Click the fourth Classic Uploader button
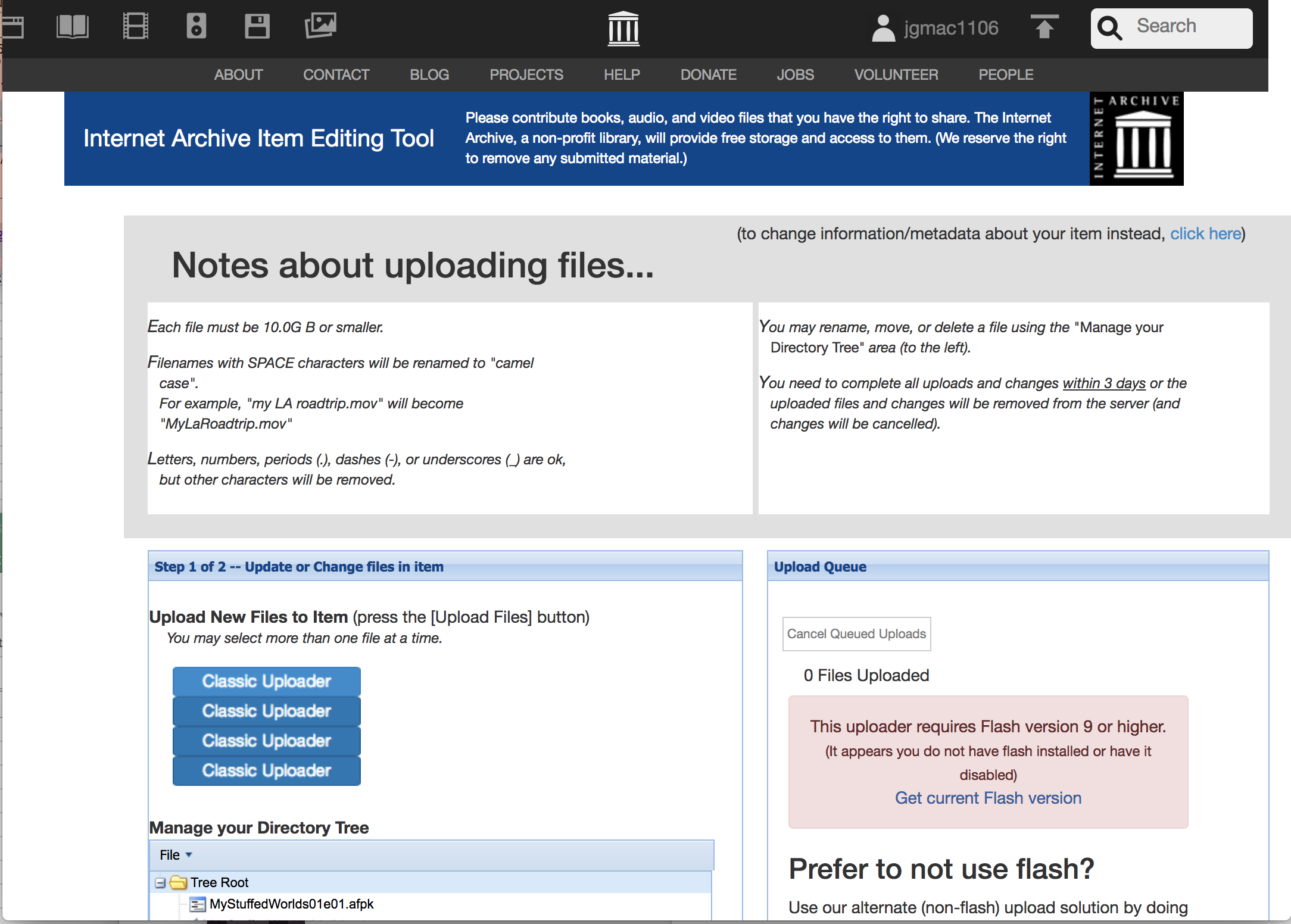The width and height of the screenshot is (1291, 924). pos(267,770)
